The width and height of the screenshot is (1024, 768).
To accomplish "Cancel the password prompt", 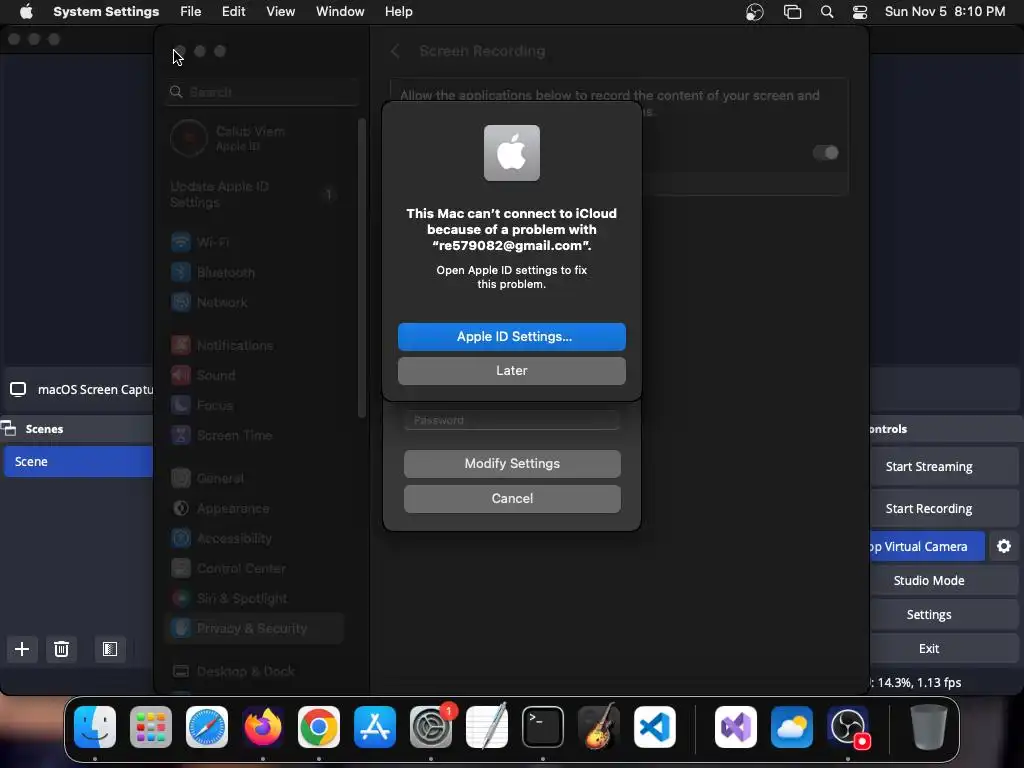I will 512,499.
